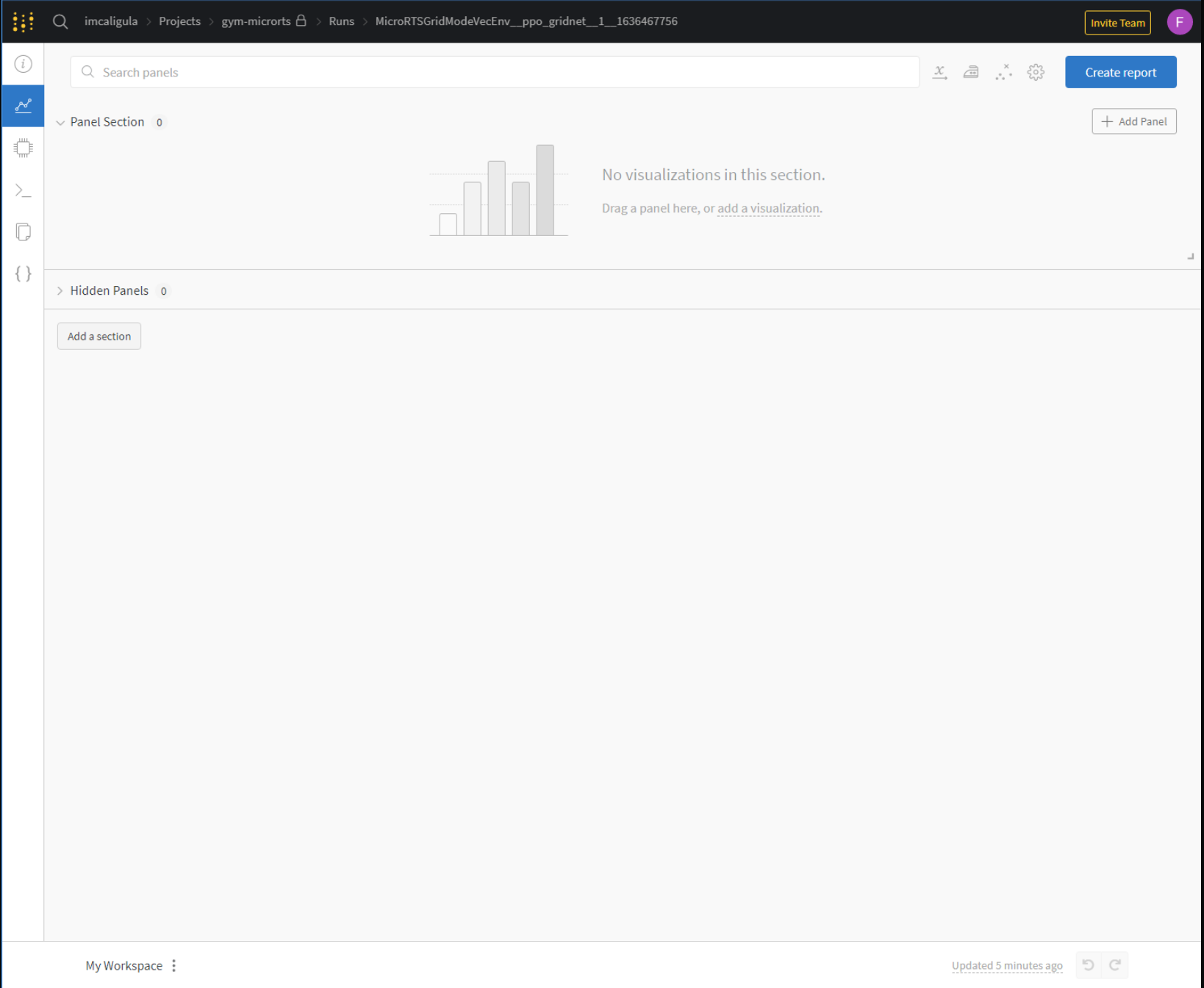Open the x-axis settings control
Viewport: 1204px width, 988px height.
click(939, 72)
